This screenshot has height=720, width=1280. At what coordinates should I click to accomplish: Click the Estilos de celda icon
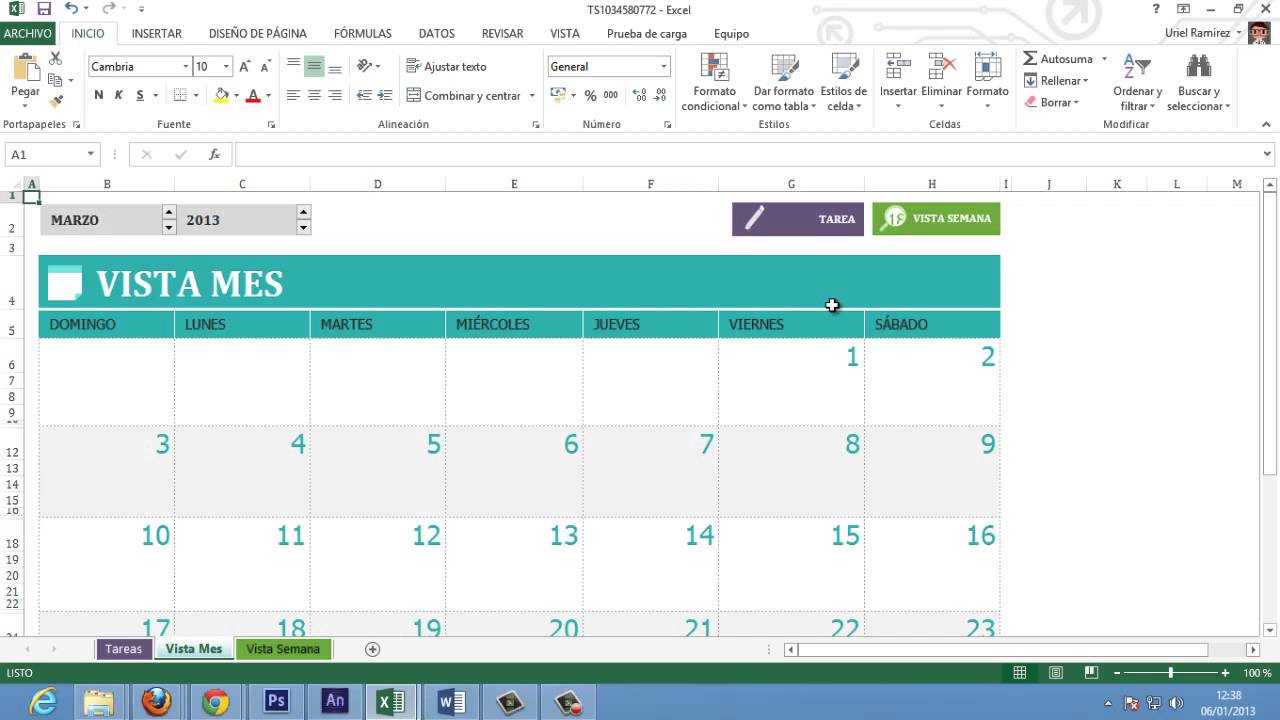[843, 68]
